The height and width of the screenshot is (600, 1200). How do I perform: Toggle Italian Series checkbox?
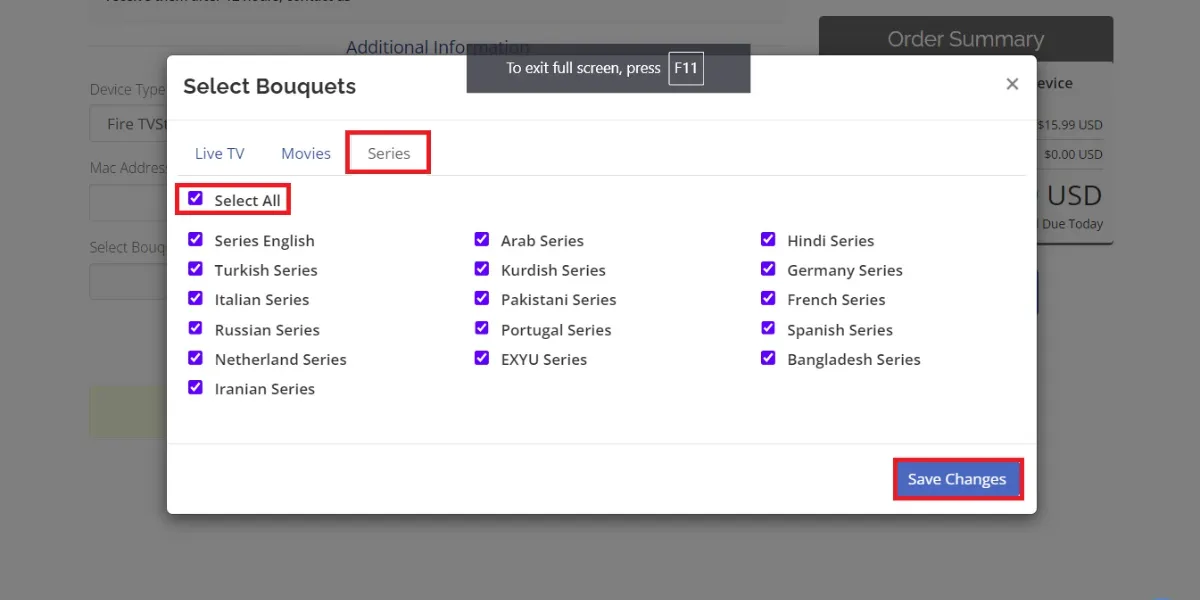tap(195, 298)
